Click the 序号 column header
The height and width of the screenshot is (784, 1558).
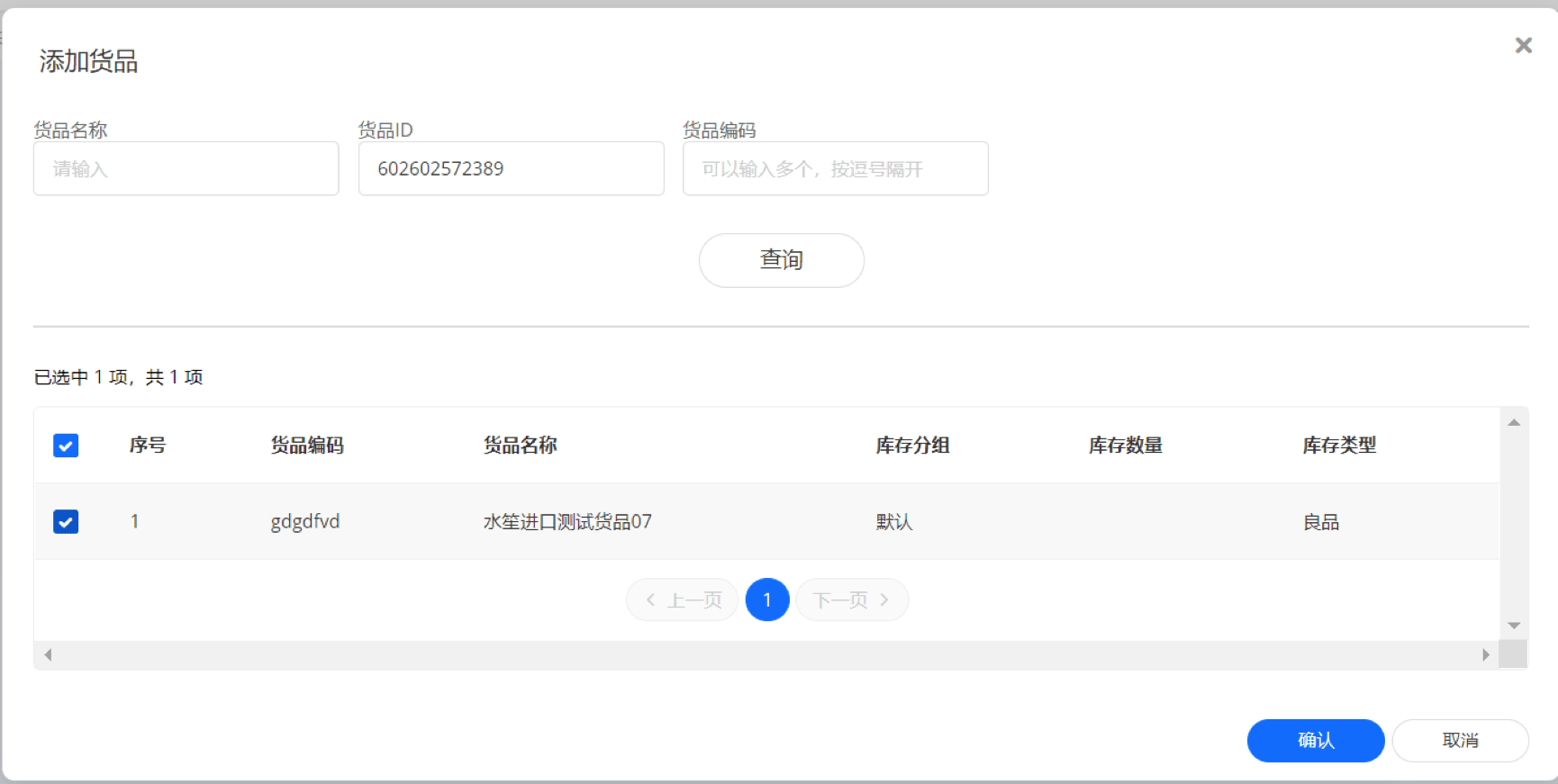pos(148,446)
